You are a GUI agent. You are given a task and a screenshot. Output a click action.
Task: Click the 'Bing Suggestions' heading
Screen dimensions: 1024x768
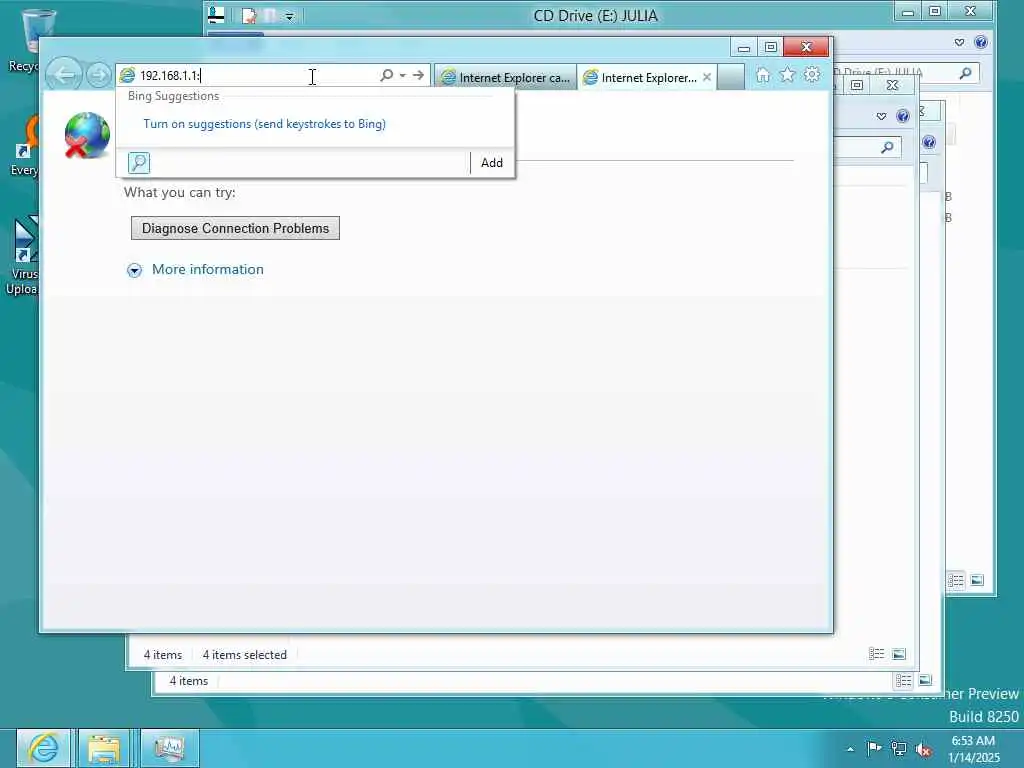pyautogui.click(x=174, y=96)
